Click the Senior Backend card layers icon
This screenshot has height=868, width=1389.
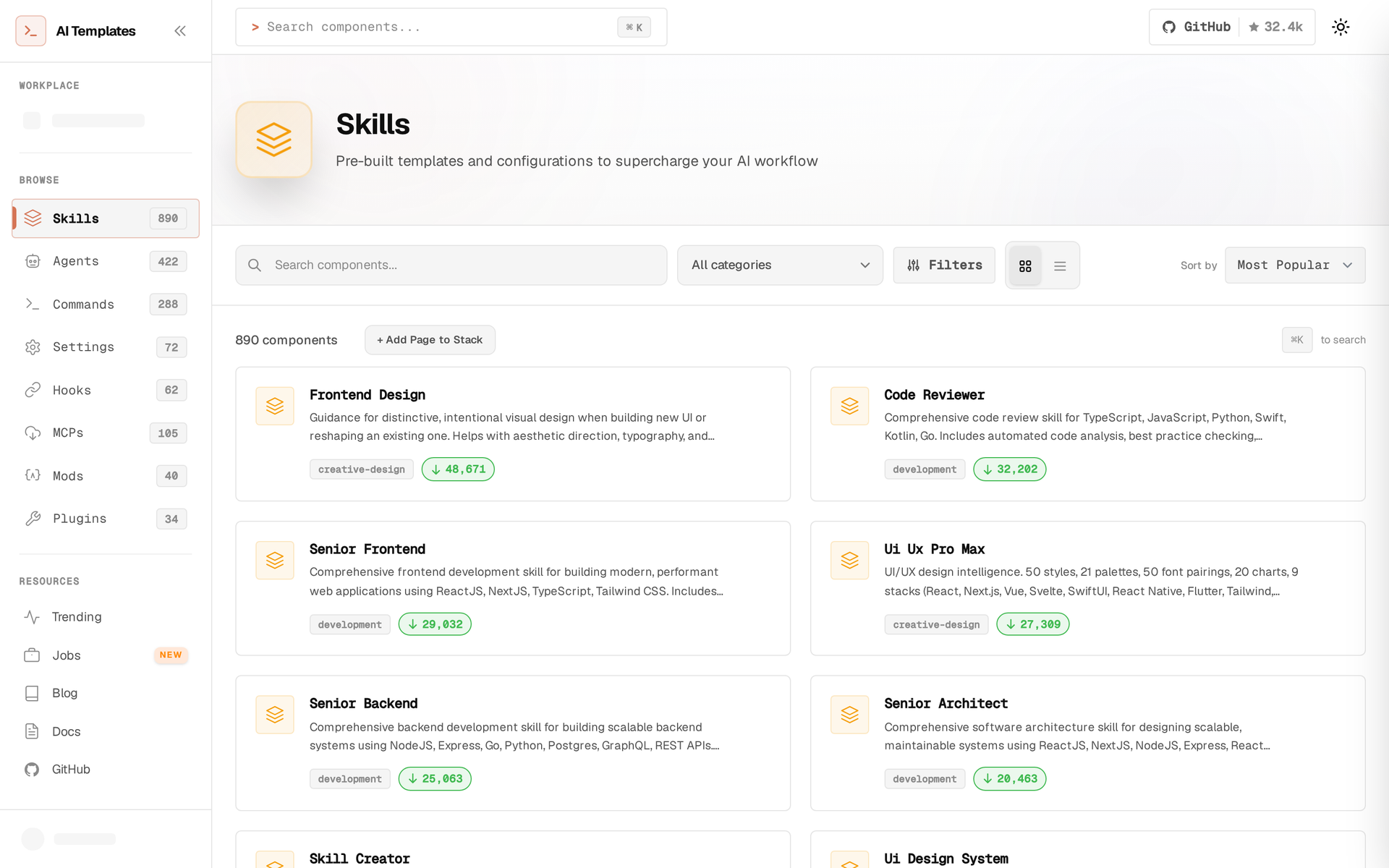point(275,715)
